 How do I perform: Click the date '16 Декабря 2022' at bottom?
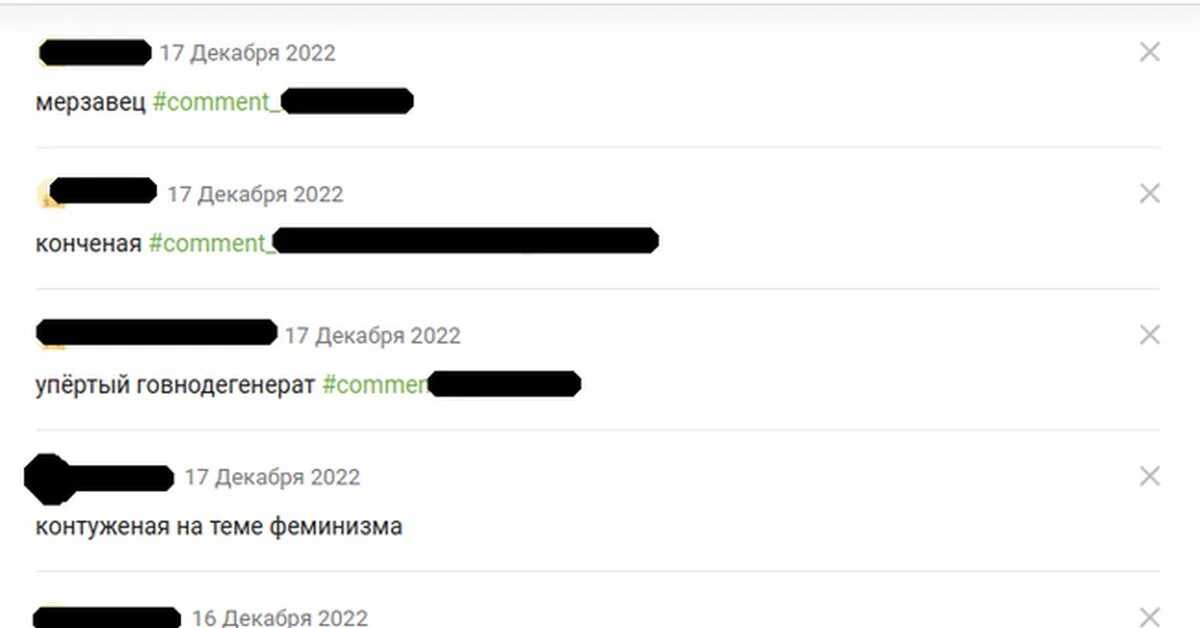(x=280, y=618)
